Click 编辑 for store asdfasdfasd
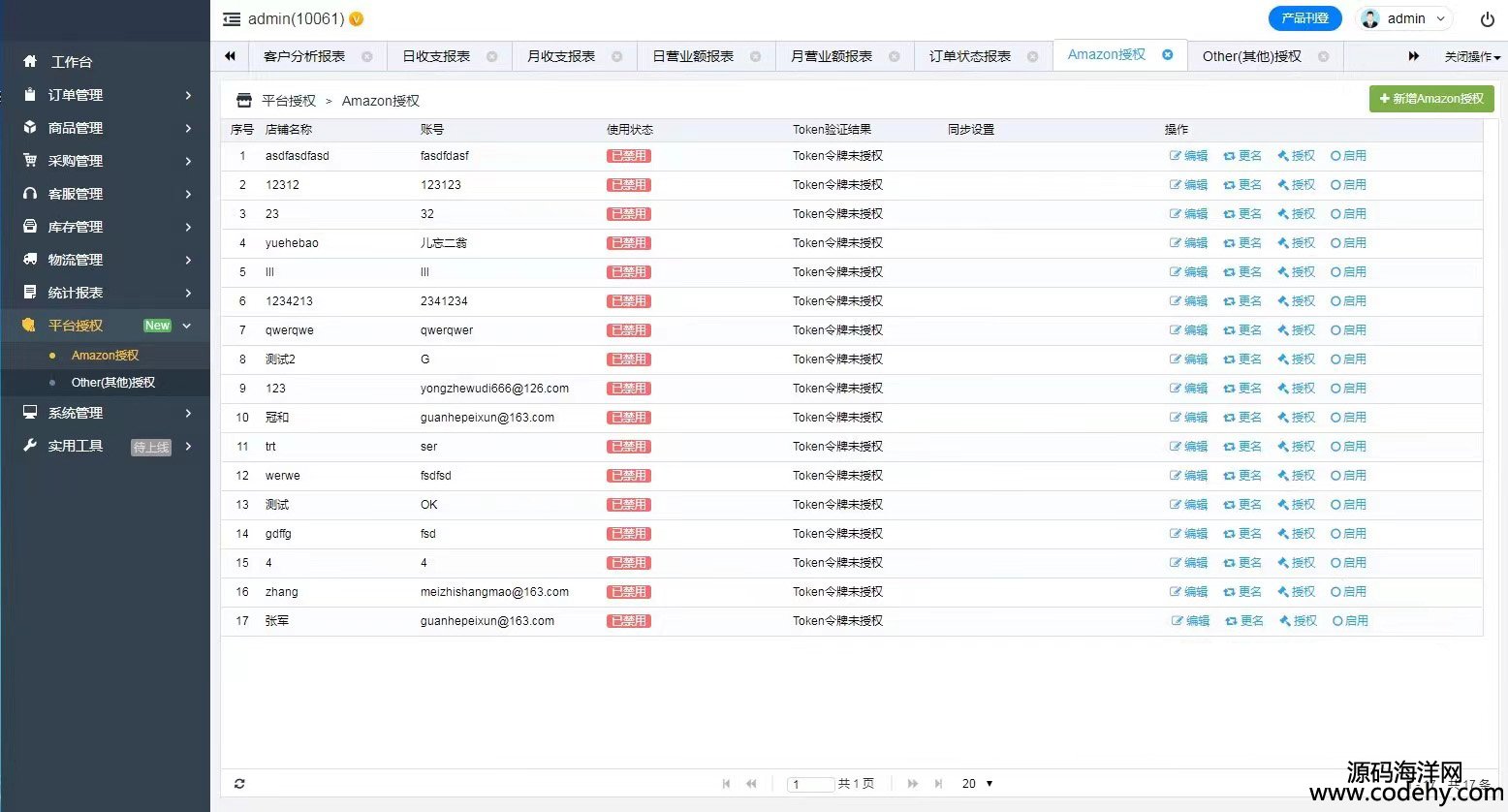Viewport: 1508px width, 812px height. (1189, 156)
